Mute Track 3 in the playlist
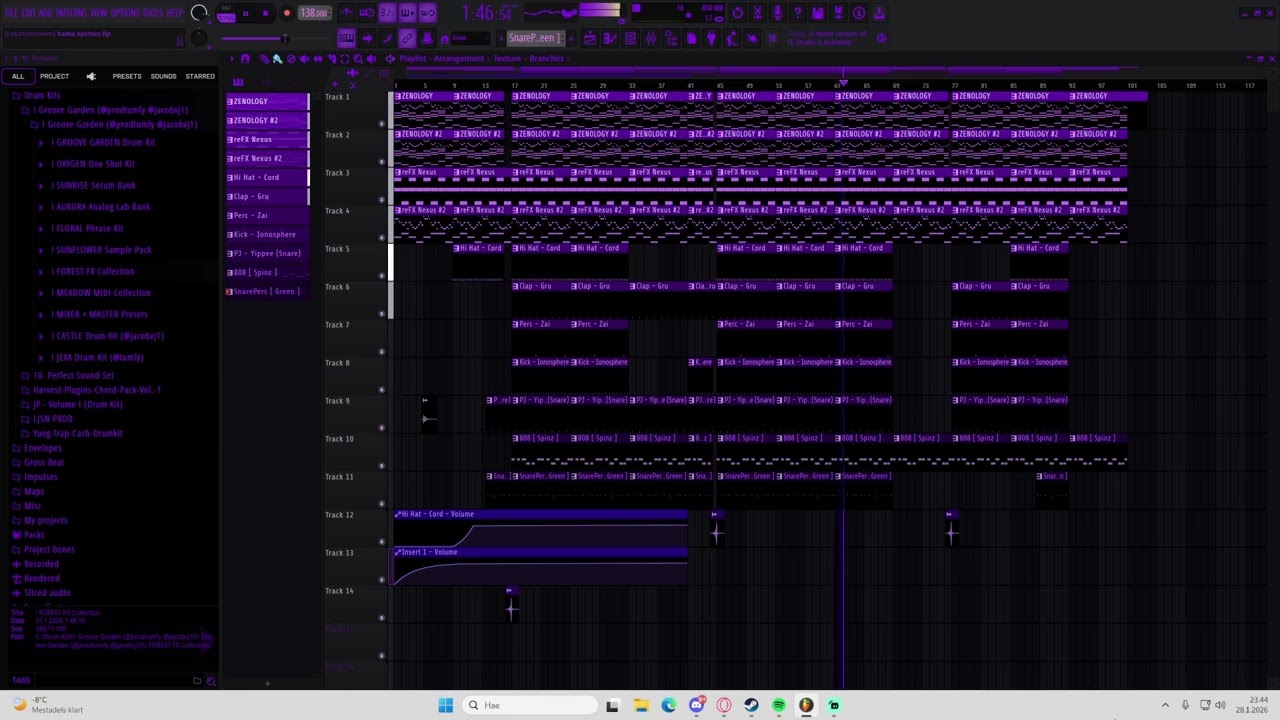 pos(381,199)
